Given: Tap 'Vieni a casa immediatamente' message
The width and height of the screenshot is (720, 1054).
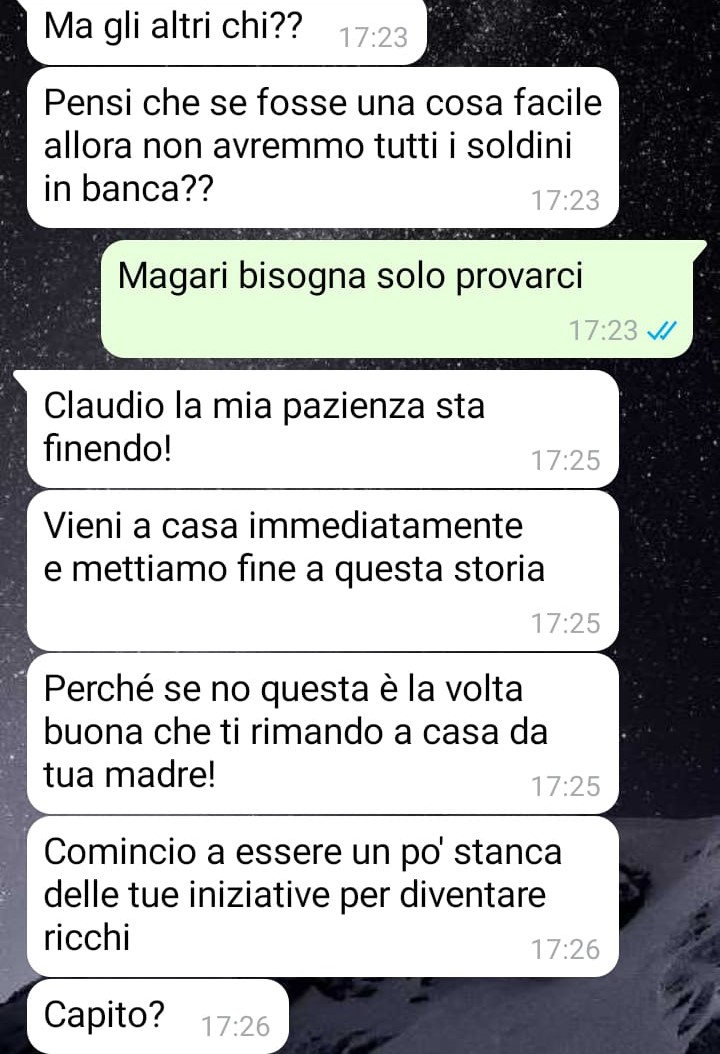Looking at the screenshot, I should [323, 571].
